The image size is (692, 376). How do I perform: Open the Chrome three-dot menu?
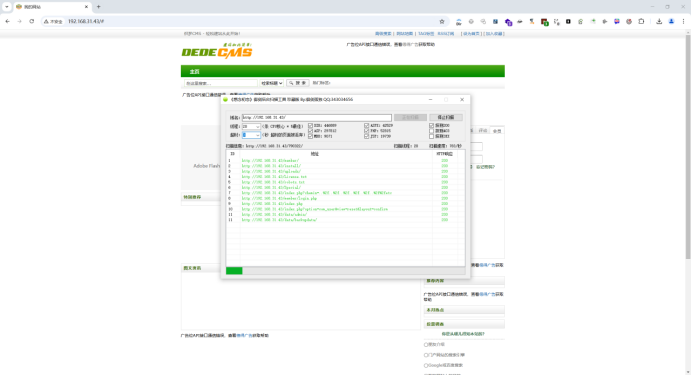coord(684,21)
